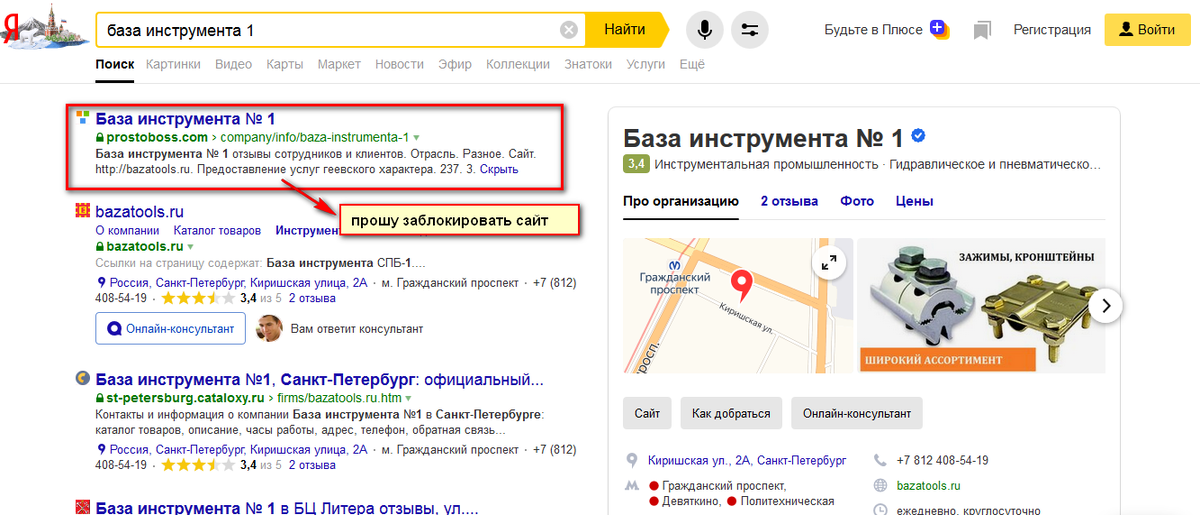Collapse snippet via Скрыть link
Image resolution: width=1200 pixels, height=515 pixels.
coord(500,171)
